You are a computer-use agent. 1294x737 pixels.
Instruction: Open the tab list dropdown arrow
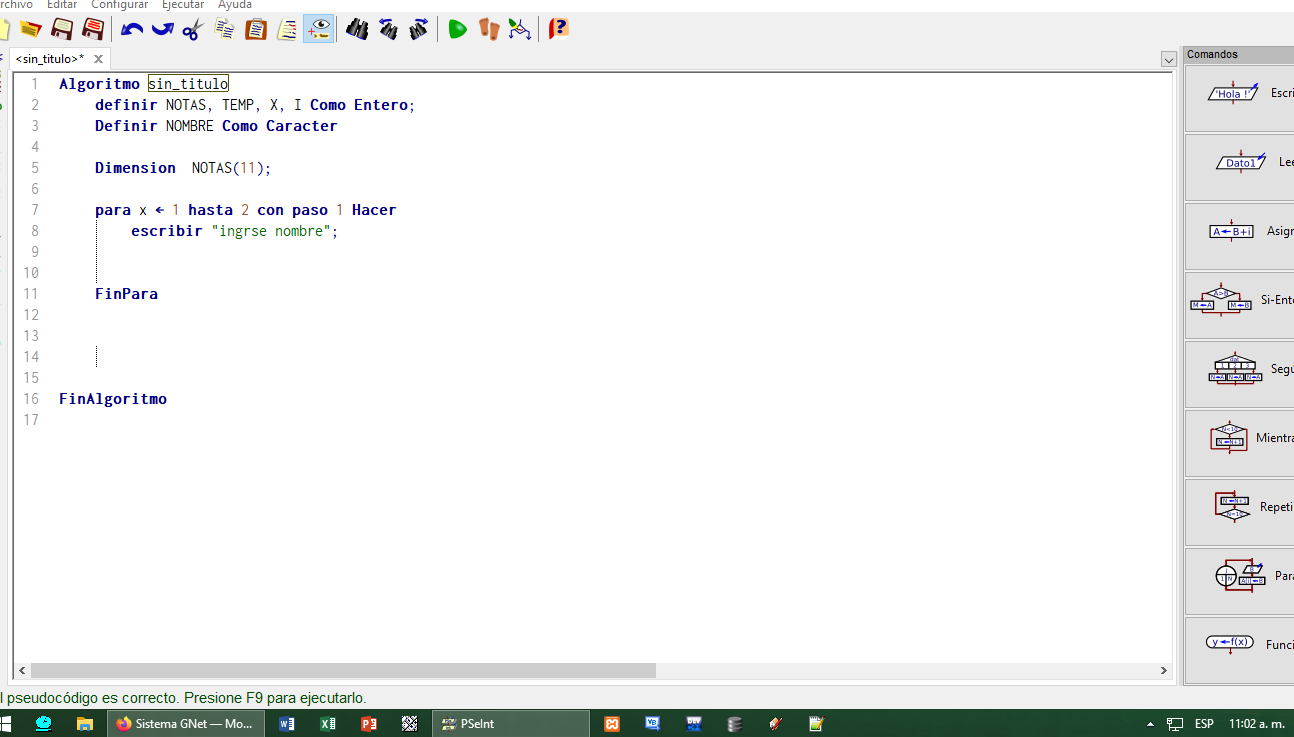1168,60
